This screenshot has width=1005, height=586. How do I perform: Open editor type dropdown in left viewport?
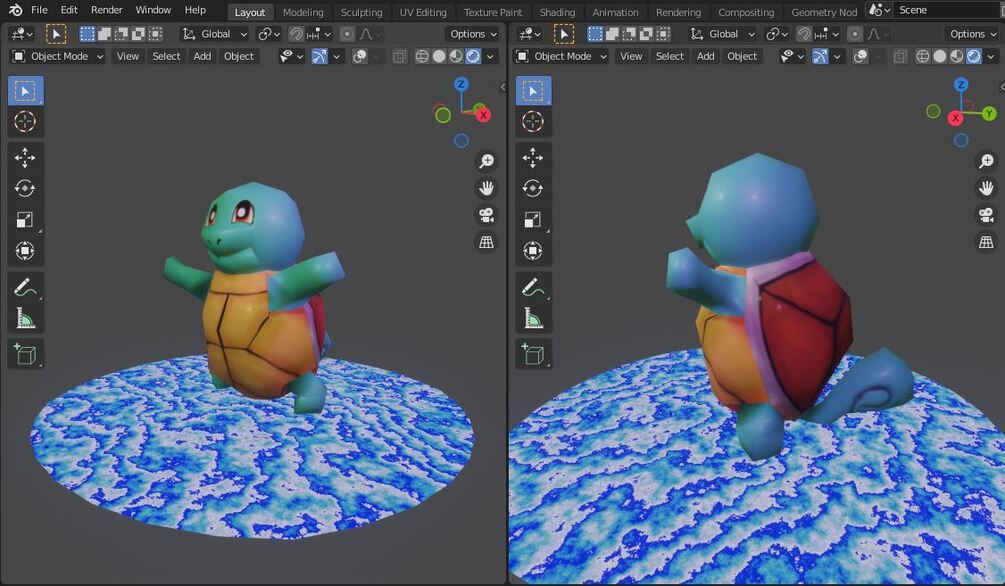coord(22,34)
